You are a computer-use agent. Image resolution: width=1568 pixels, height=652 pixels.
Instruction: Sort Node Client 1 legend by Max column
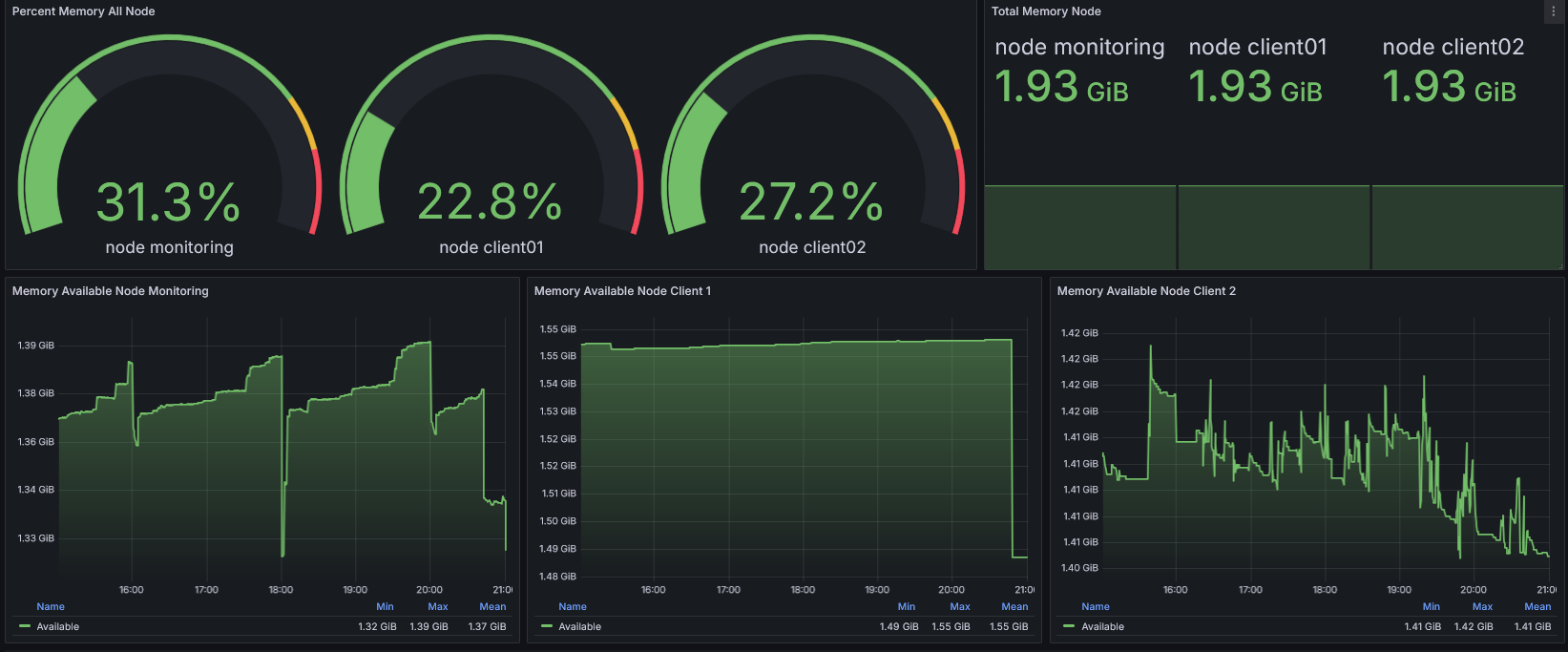point(959,607)
